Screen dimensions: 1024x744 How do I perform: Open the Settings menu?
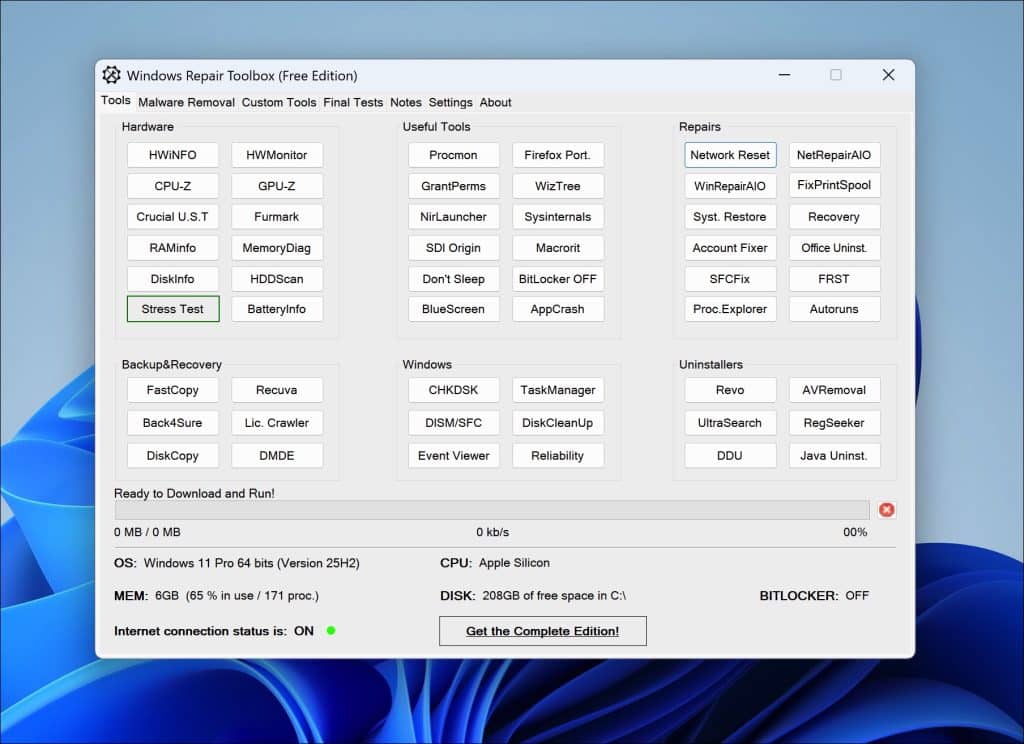pyautogui.click(x=450, y=102)
